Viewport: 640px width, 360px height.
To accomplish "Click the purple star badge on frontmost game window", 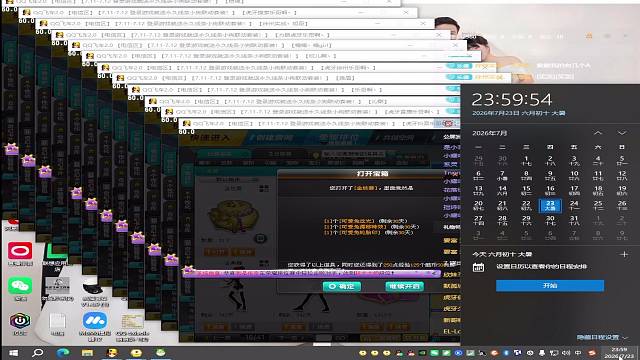I will point(188,270).
